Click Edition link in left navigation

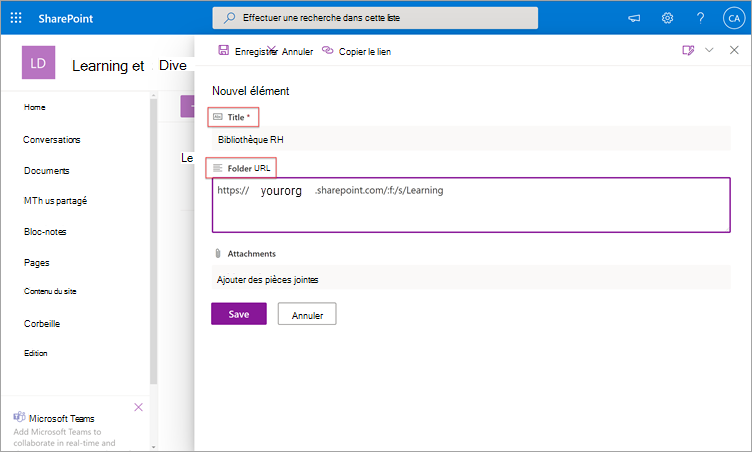35,353
